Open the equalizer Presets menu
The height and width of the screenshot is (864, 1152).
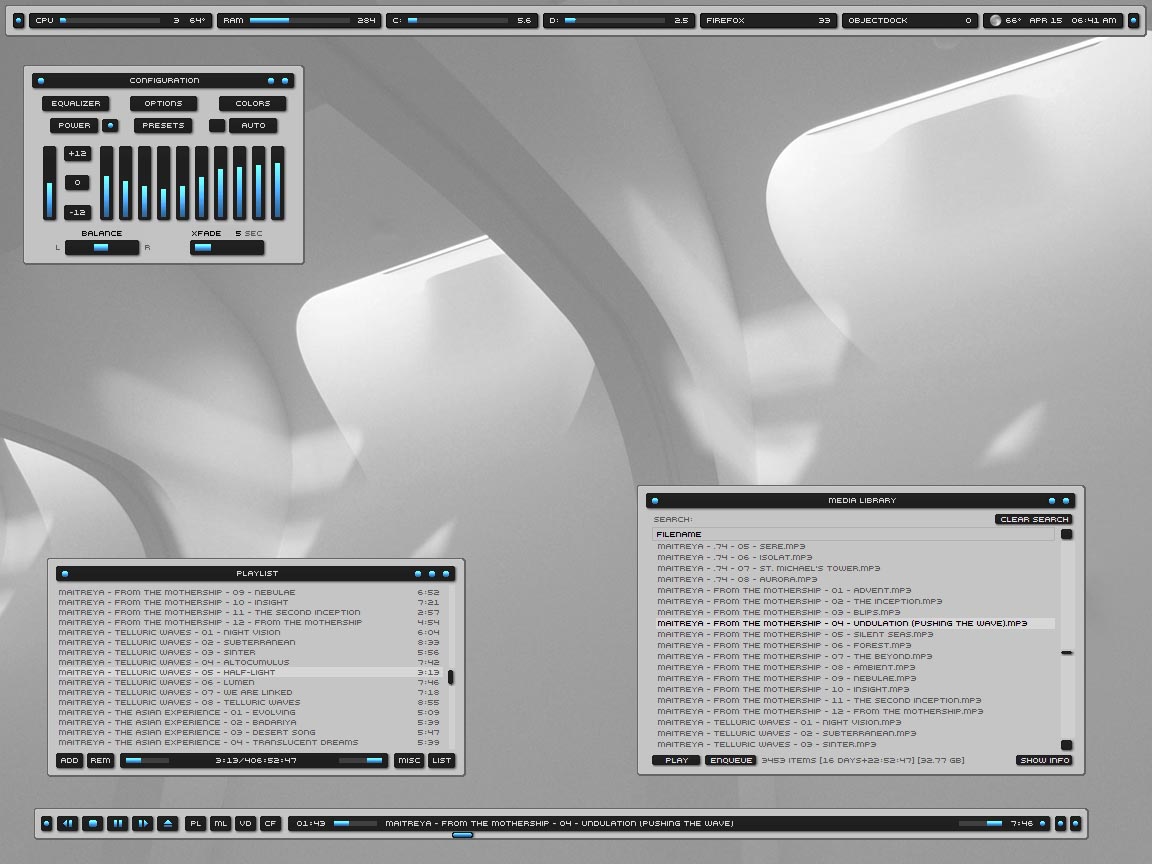[163, 125]
